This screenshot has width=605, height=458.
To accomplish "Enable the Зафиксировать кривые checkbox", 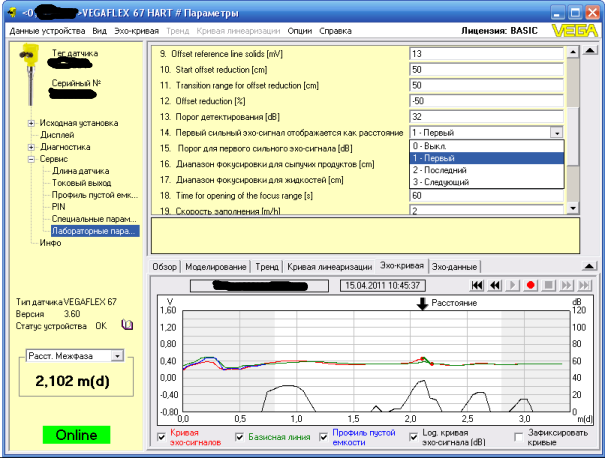I will pos(519,438).
